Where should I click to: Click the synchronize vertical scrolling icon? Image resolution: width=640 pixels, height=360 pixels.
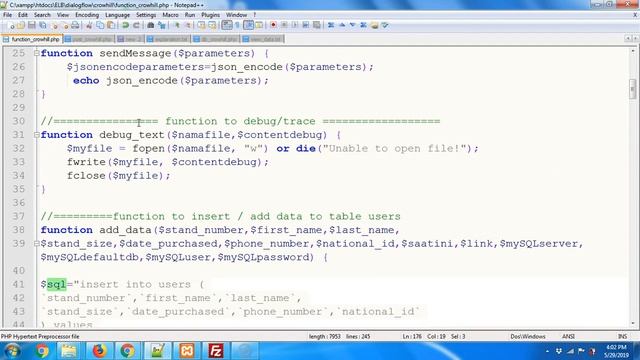click(x=201, y=25)
